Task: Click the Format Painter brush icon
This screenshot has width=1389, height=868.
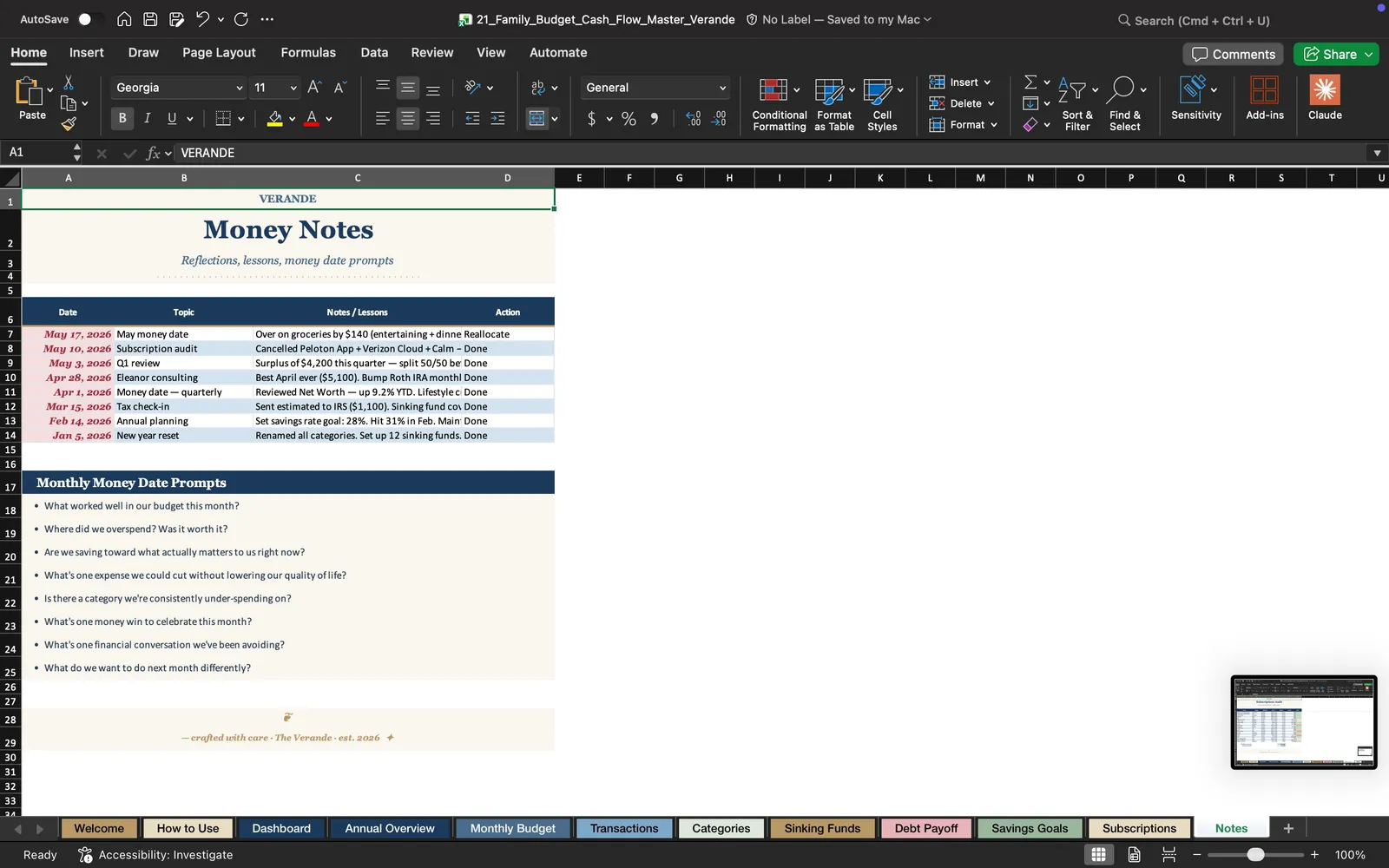Action: click(69, 124)
